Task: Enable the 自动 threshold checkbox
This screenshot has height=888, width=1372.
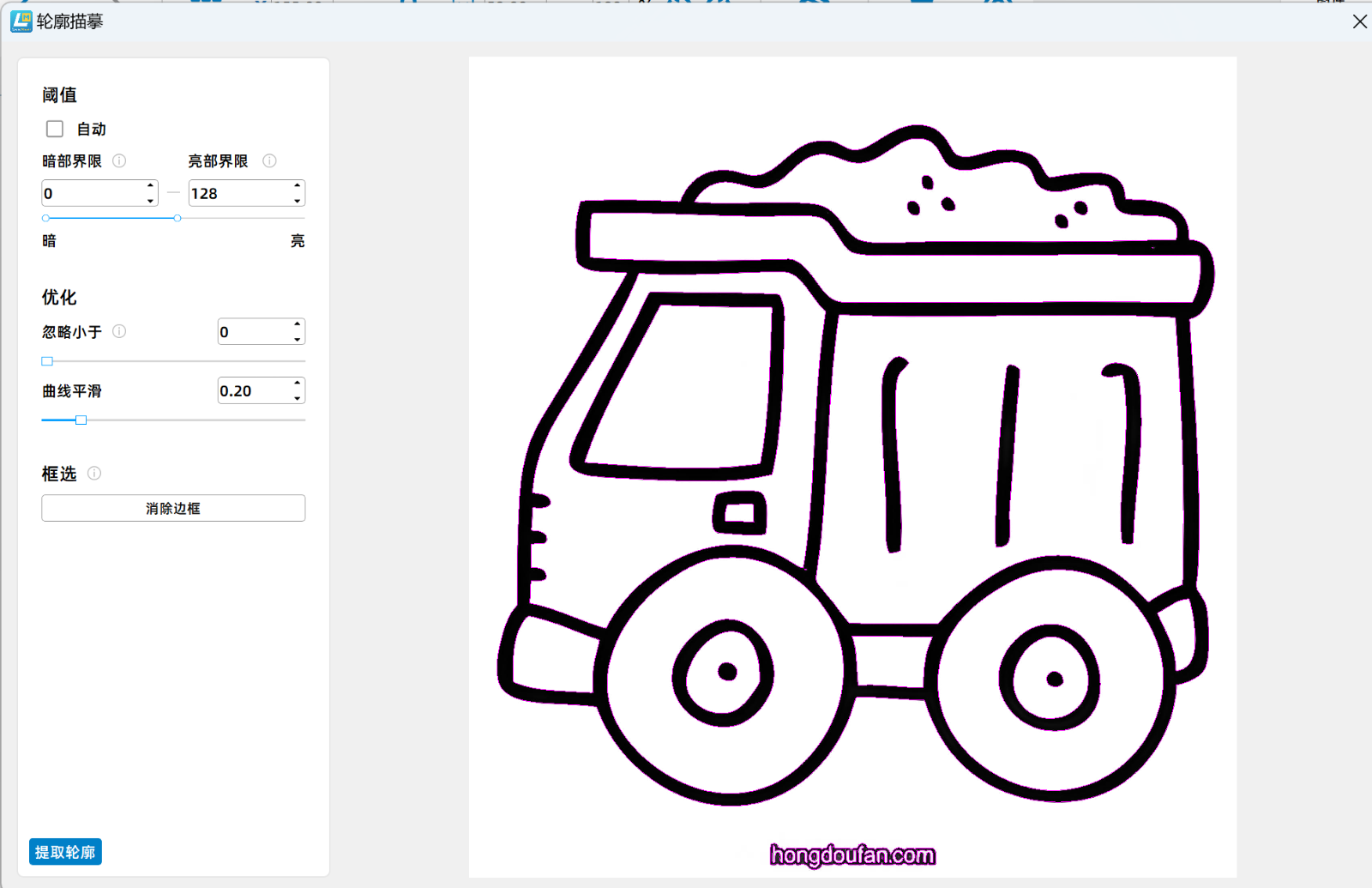Action: (55, 129)
